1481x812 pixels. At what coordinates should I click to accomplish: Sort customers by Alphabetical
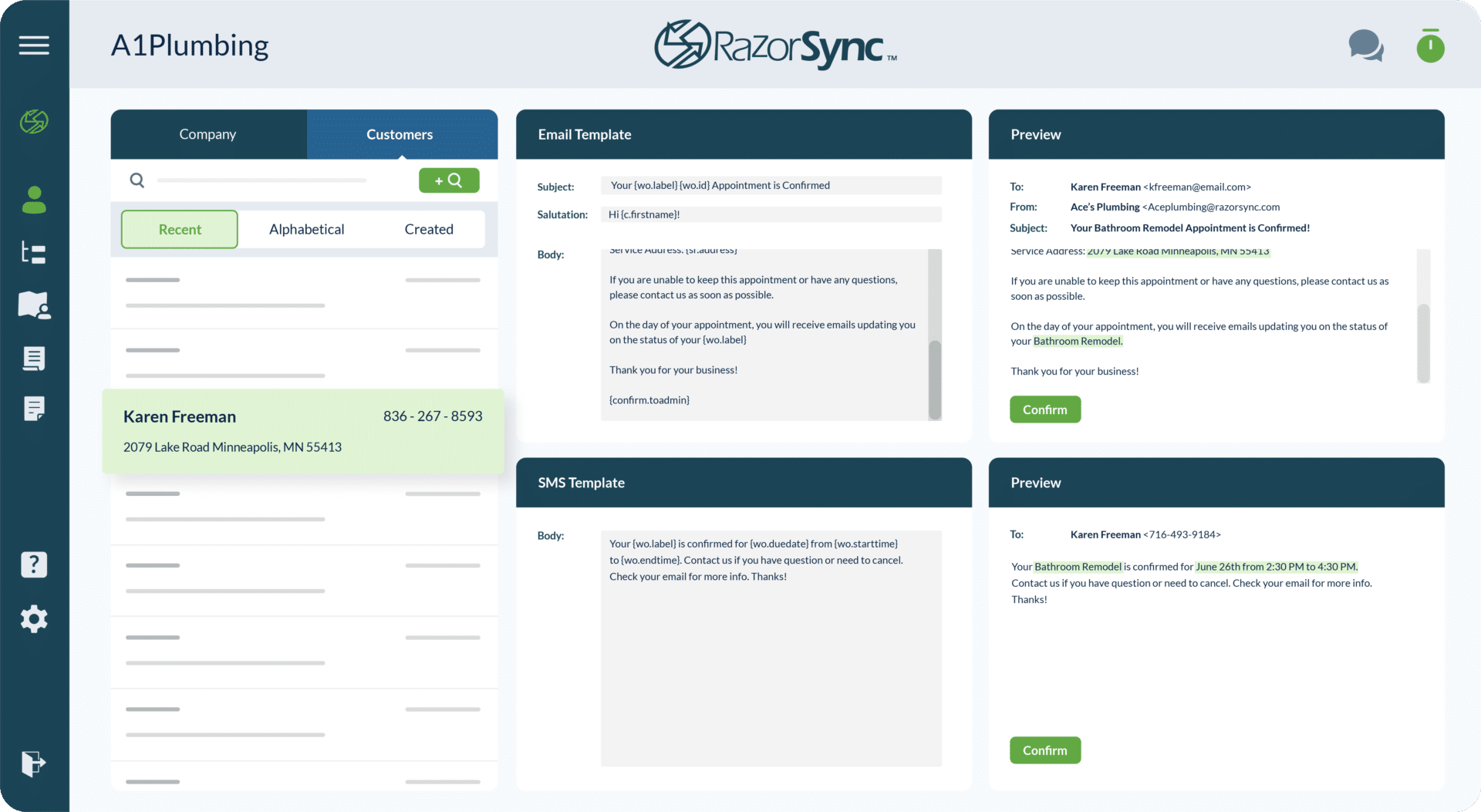point(307,229)
